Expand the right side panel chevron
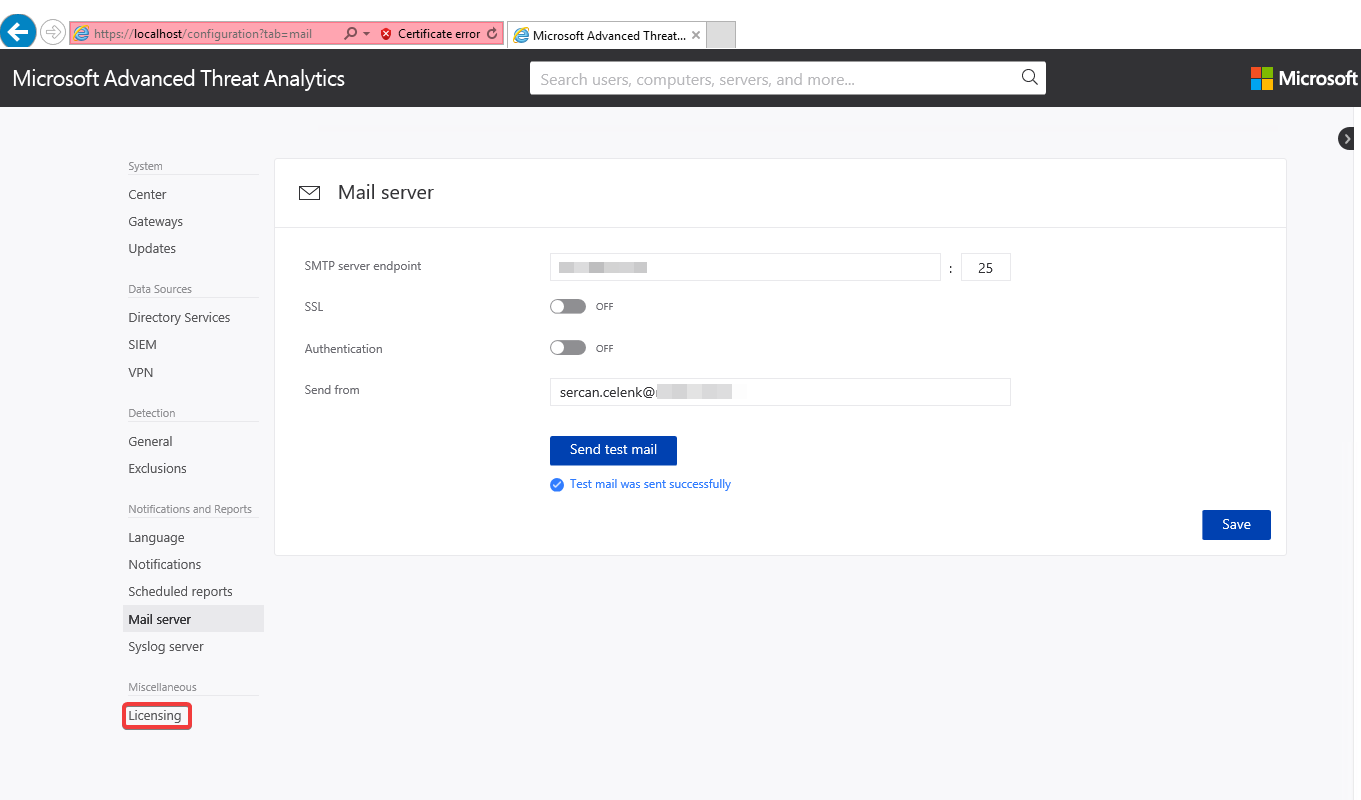 [1348, 139]
